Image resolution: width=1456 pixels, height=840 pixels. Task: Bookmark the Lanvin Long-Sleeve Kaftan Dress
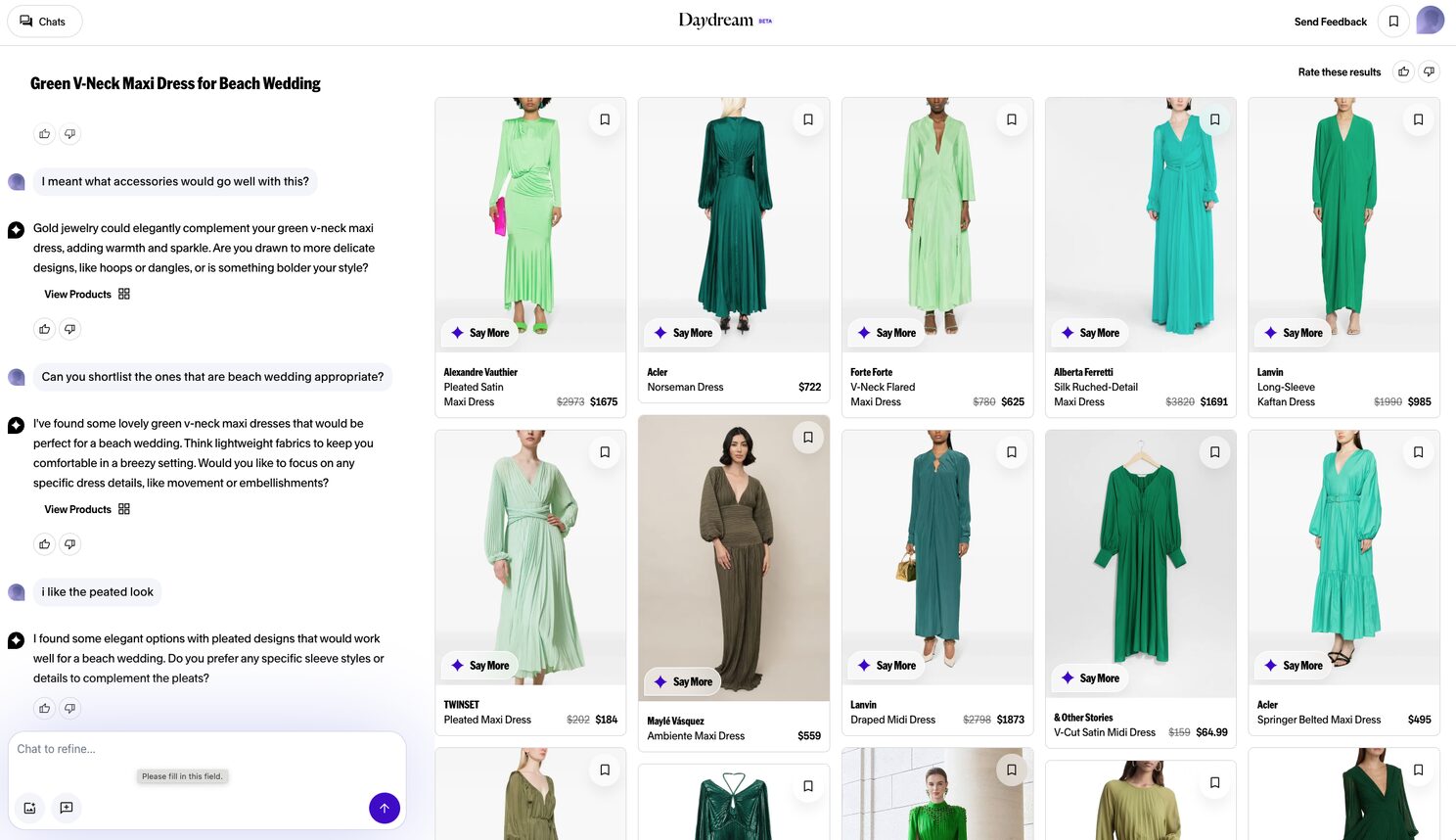click(1418, 119)
